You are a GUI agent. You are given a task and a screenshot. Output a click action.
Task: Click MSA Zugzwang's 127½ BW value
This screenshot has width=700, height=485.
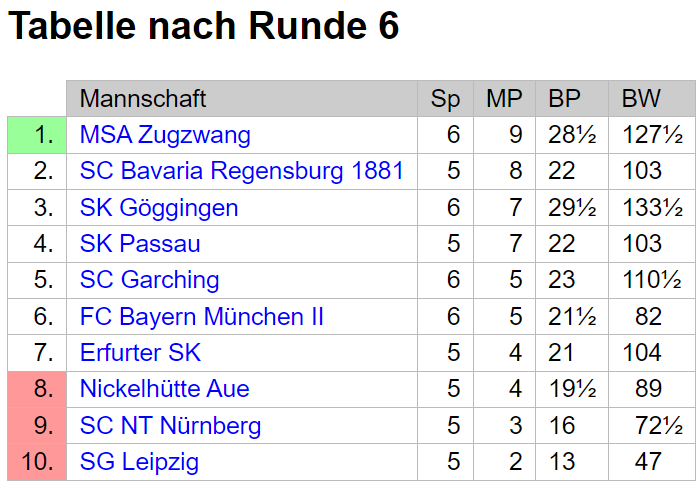coord(651,135)
